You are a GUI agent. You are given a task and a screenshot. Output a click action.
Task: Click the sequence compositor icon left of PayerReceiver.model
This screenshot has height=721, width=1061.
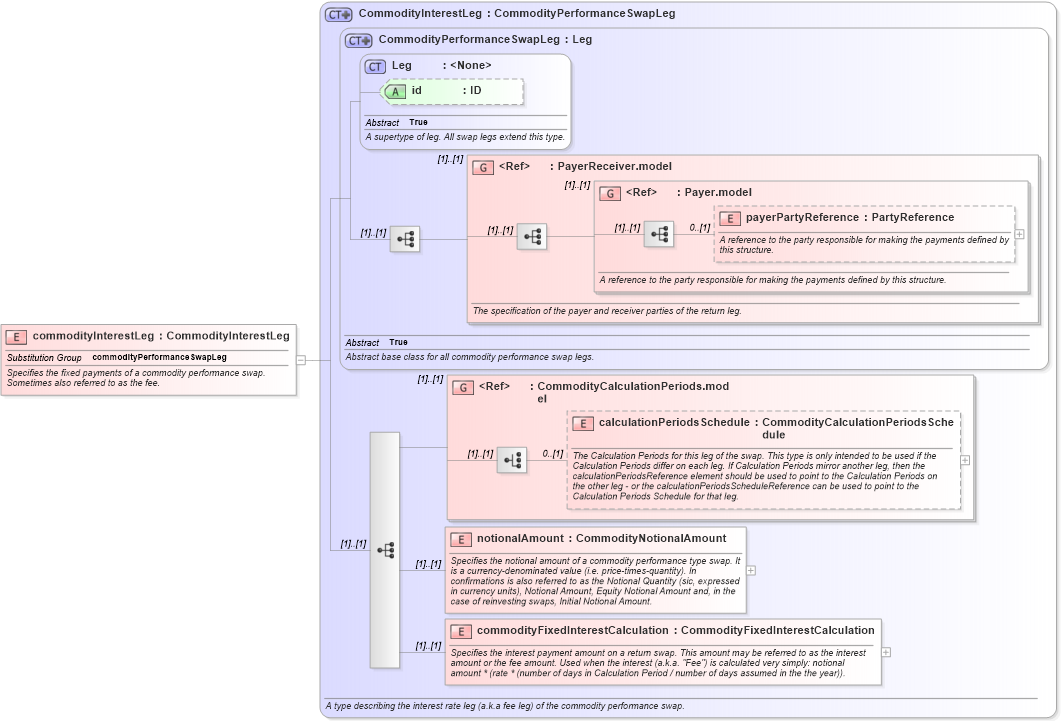(x=405, y=239)
